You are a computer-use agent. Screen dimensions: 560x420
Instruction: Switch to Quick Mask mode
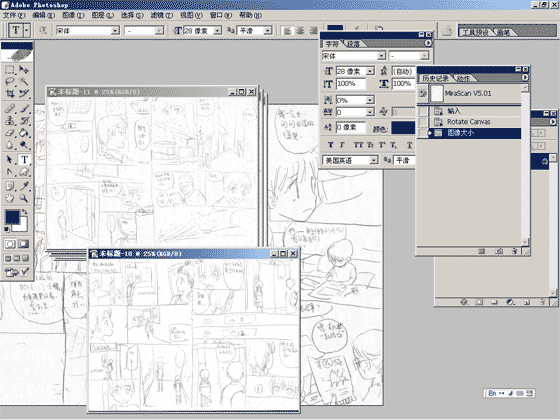(24, 244)
